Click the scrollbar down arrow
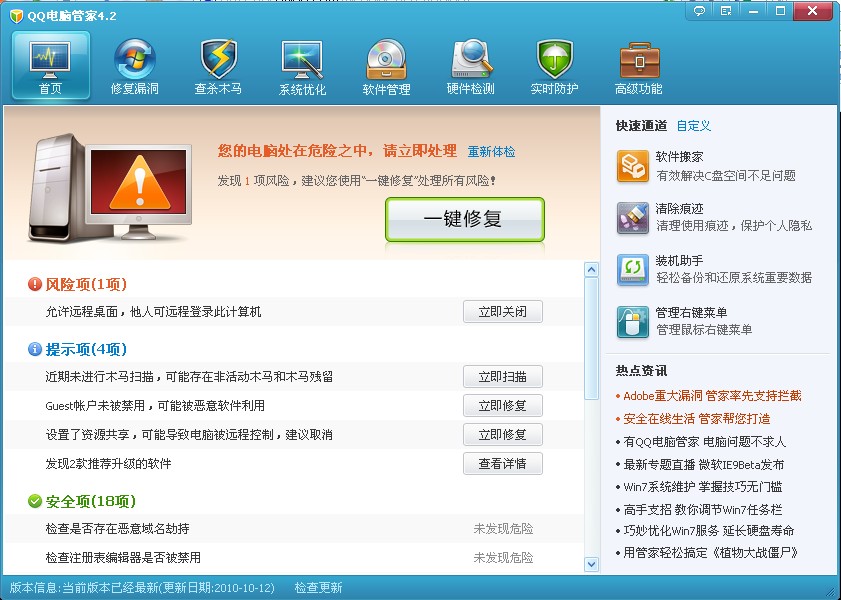Viewport: 841px width, 600px height. click(x=591, y=564)
